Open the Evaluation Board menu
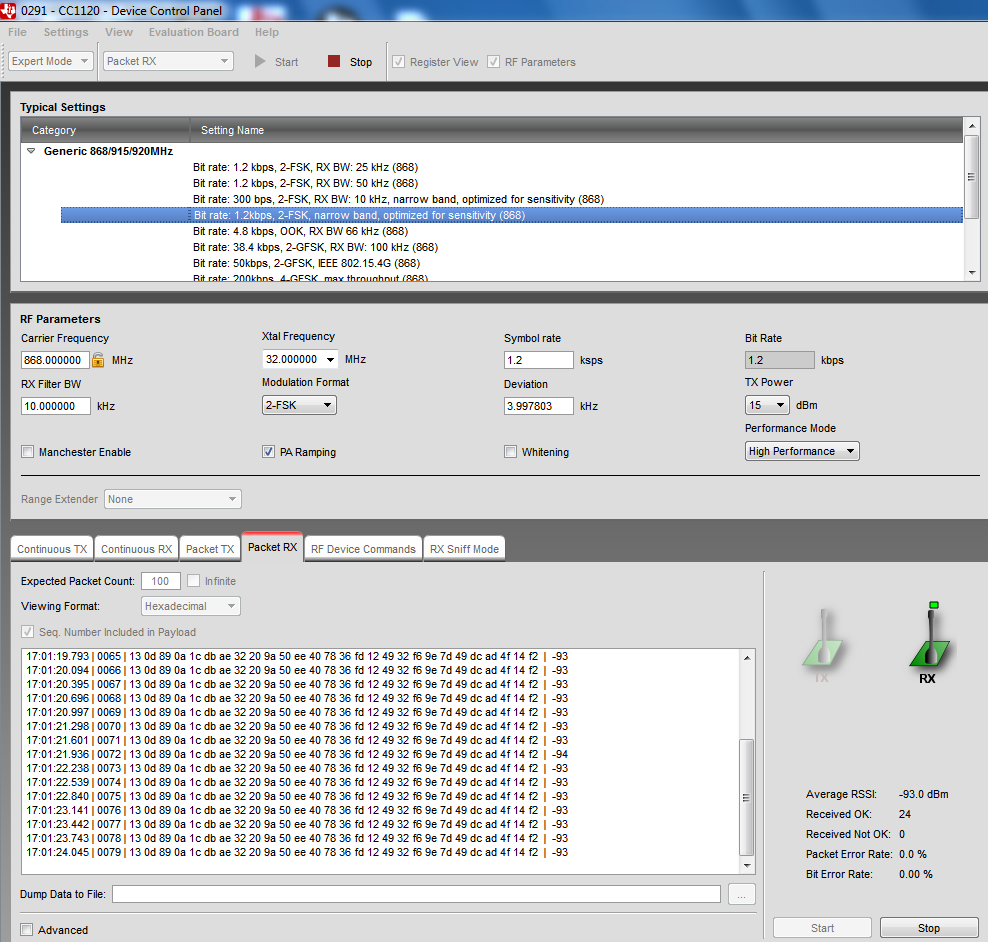This screenshot has width=988, height=942. coord(193,32)
